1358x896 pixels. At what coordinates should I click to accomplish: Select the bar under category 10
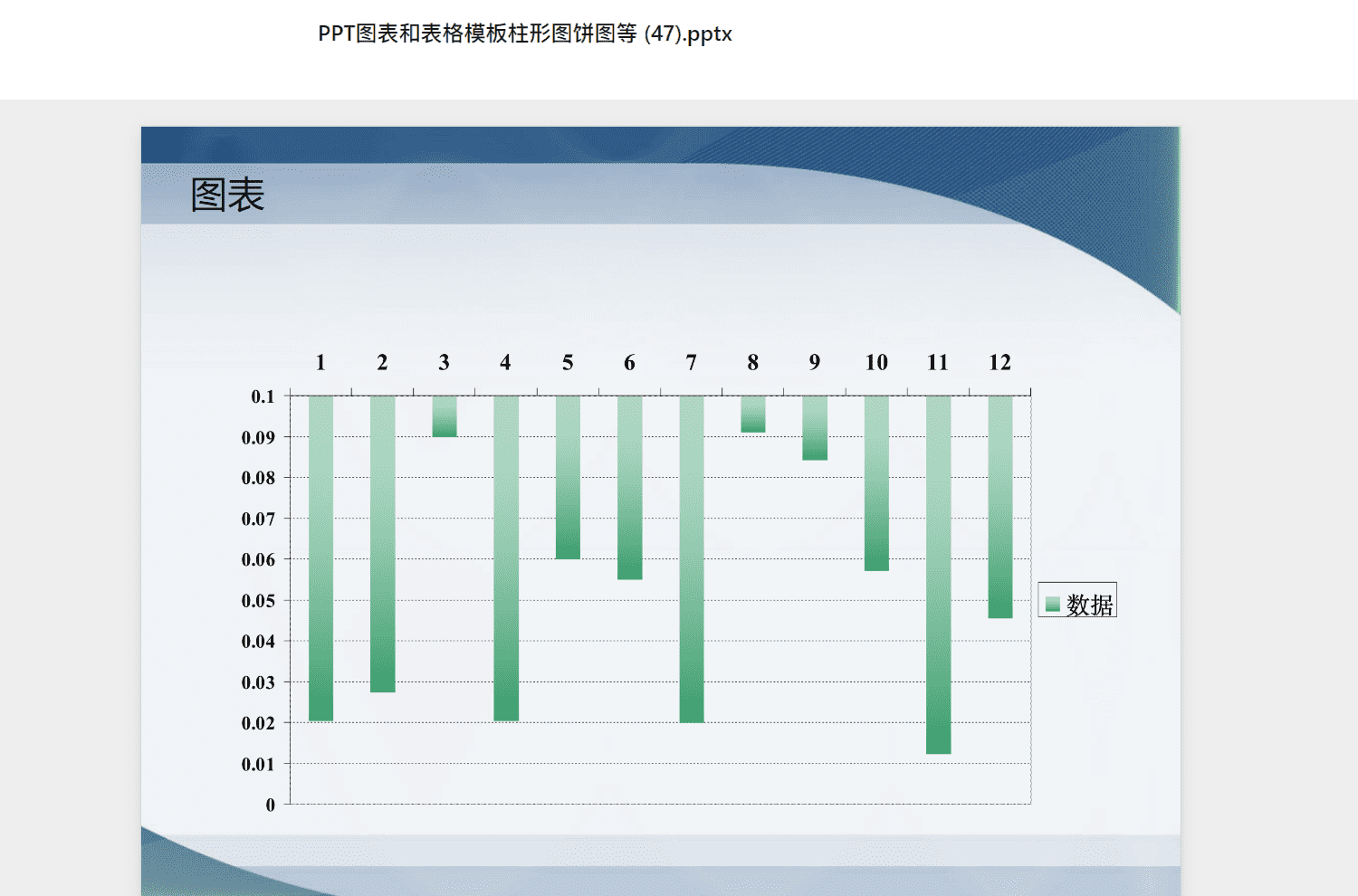pyautogui.click(x=876, y=483)
